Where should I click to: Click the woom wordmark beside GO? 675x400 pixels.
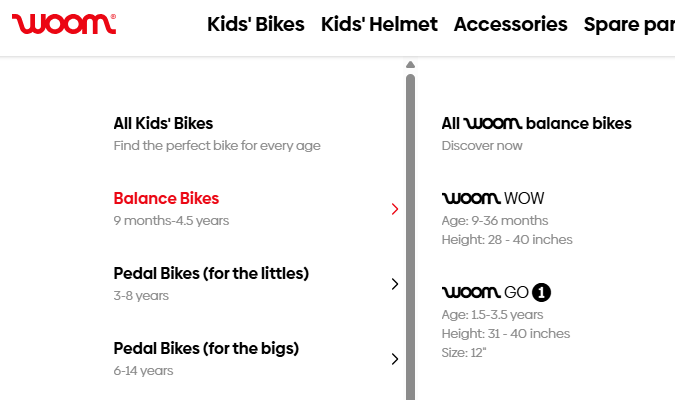(x=471, y=293)
